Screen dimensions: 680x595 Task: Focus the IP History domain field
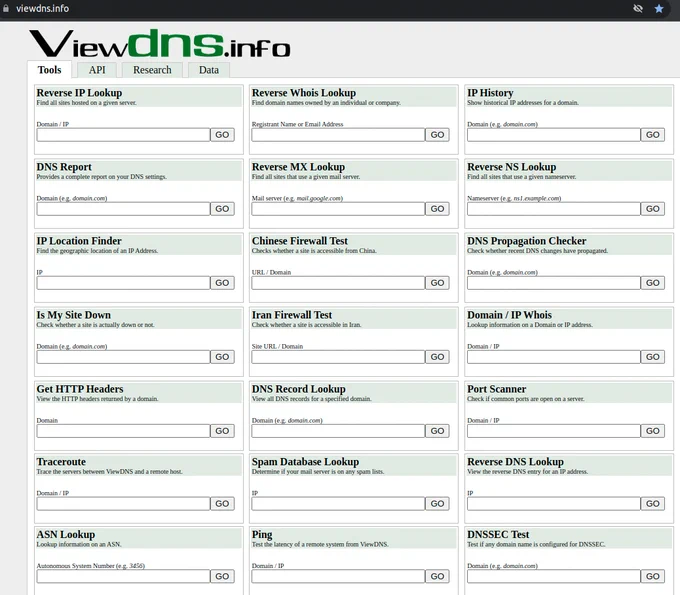click(x=554, y=135)
